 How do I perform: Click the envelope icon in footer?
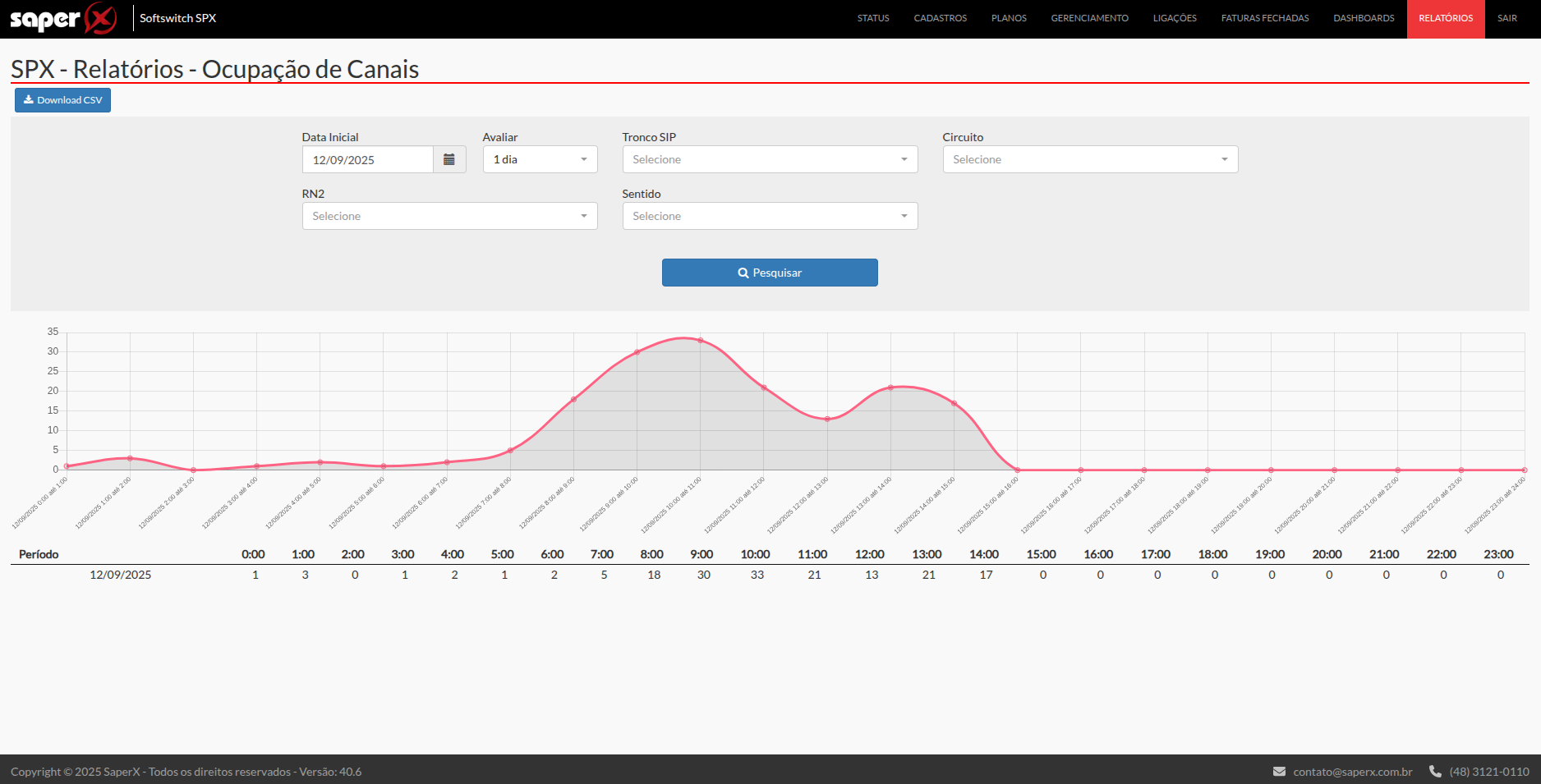pos(1279,772)
